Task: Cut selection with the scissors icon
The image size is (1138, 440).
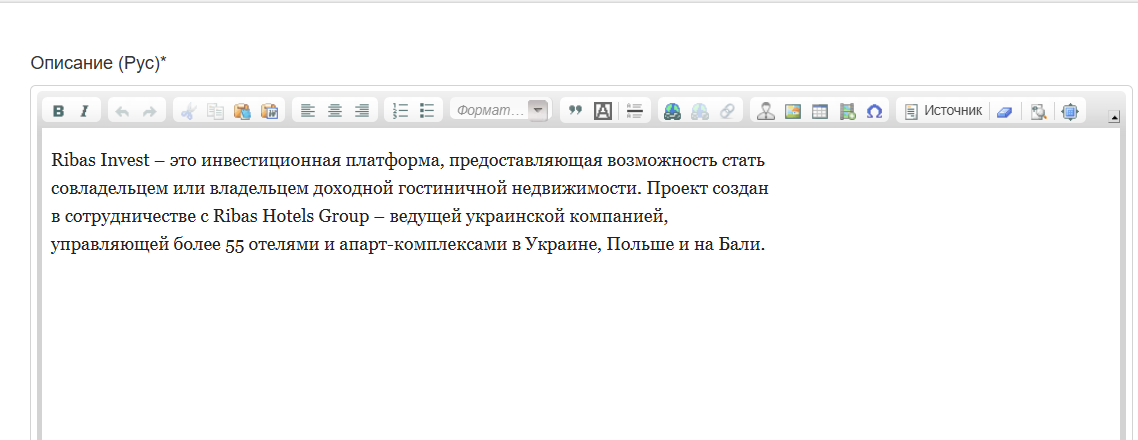Action: coord(188,111)
